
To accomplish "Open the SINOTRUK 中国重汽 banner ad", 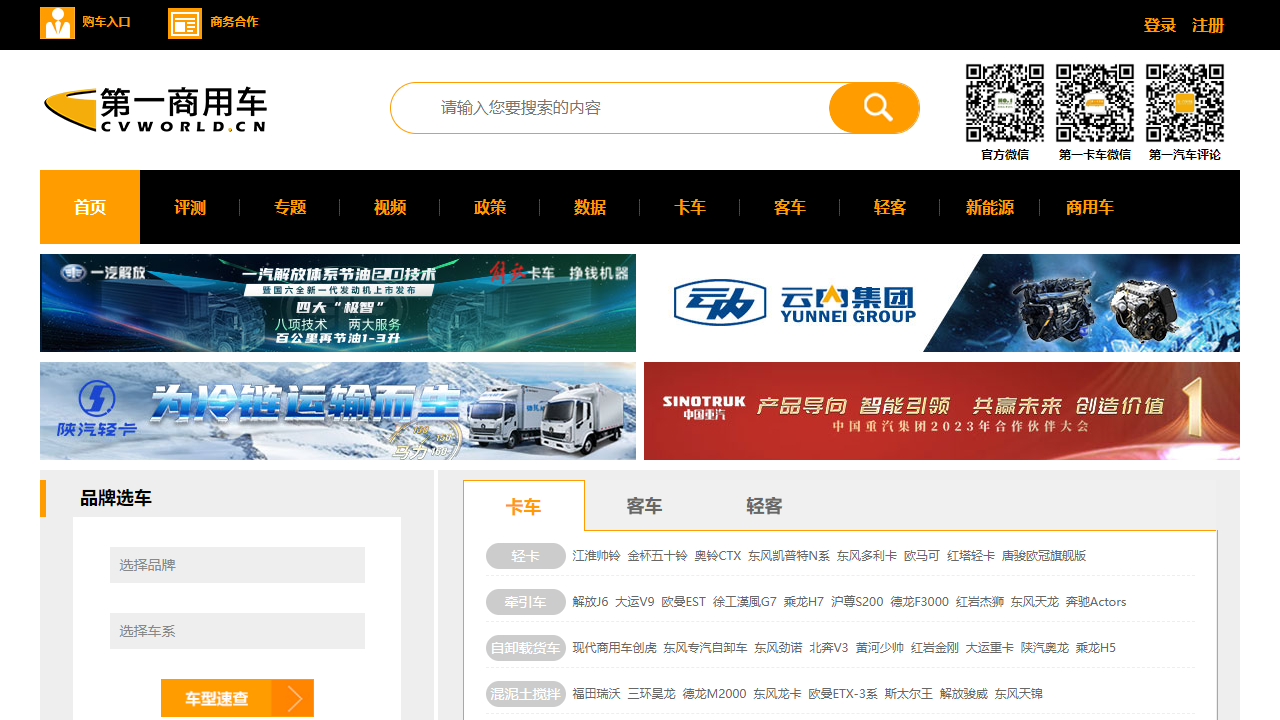I will 942,411.
